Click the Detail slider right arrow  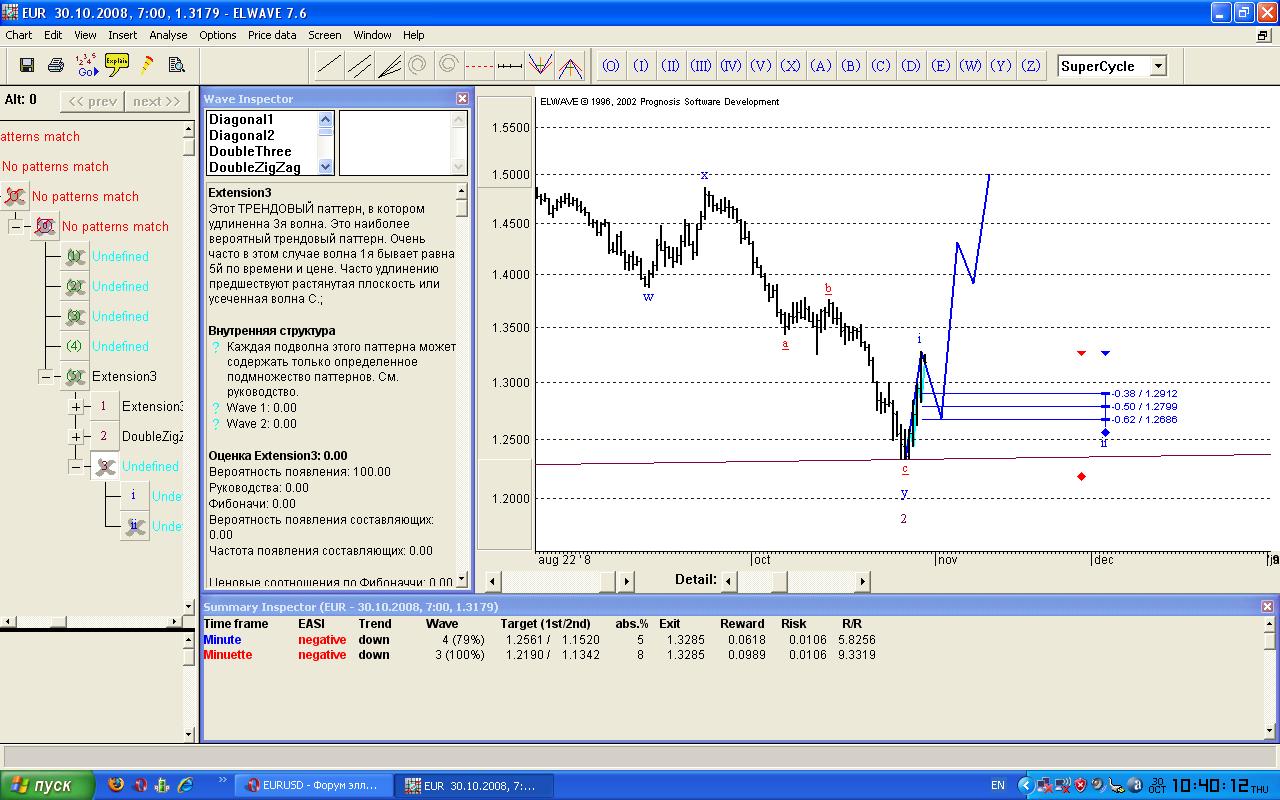[862, 581]
